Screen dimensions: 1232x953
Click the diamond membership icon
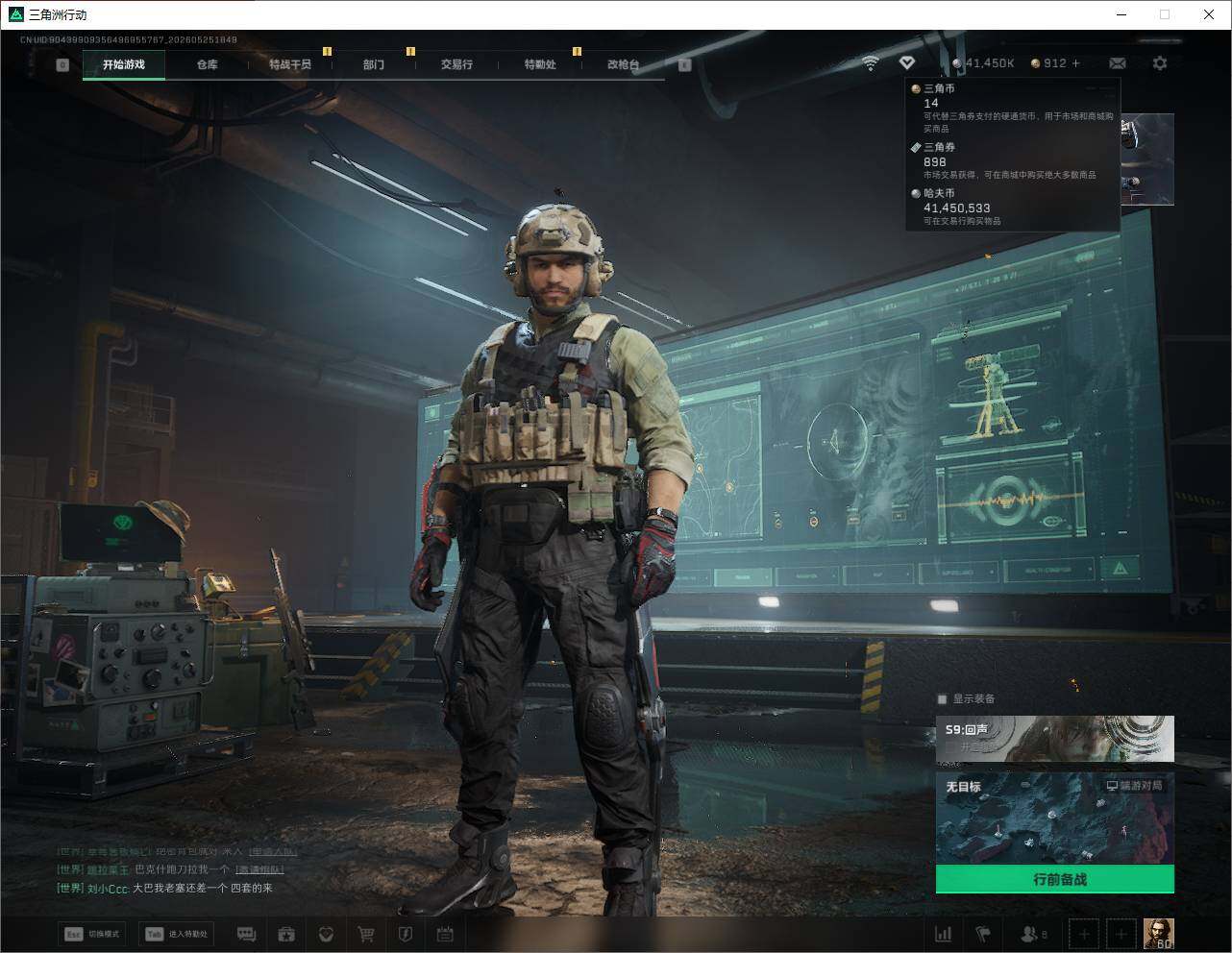[x=907, y=63]
